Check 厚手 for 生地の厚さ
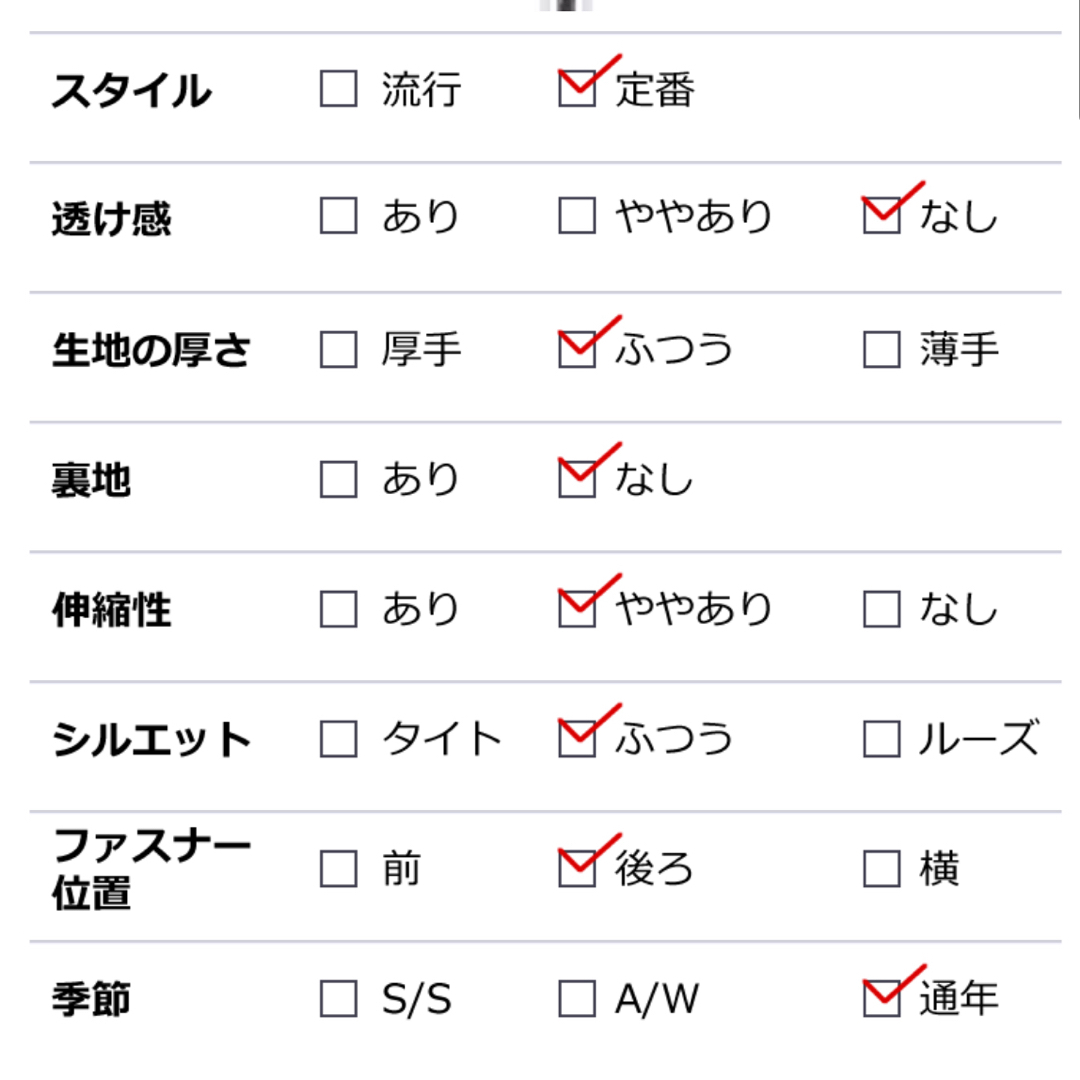This screenshot has height=1080, width=1080. (x=338, y=349)
